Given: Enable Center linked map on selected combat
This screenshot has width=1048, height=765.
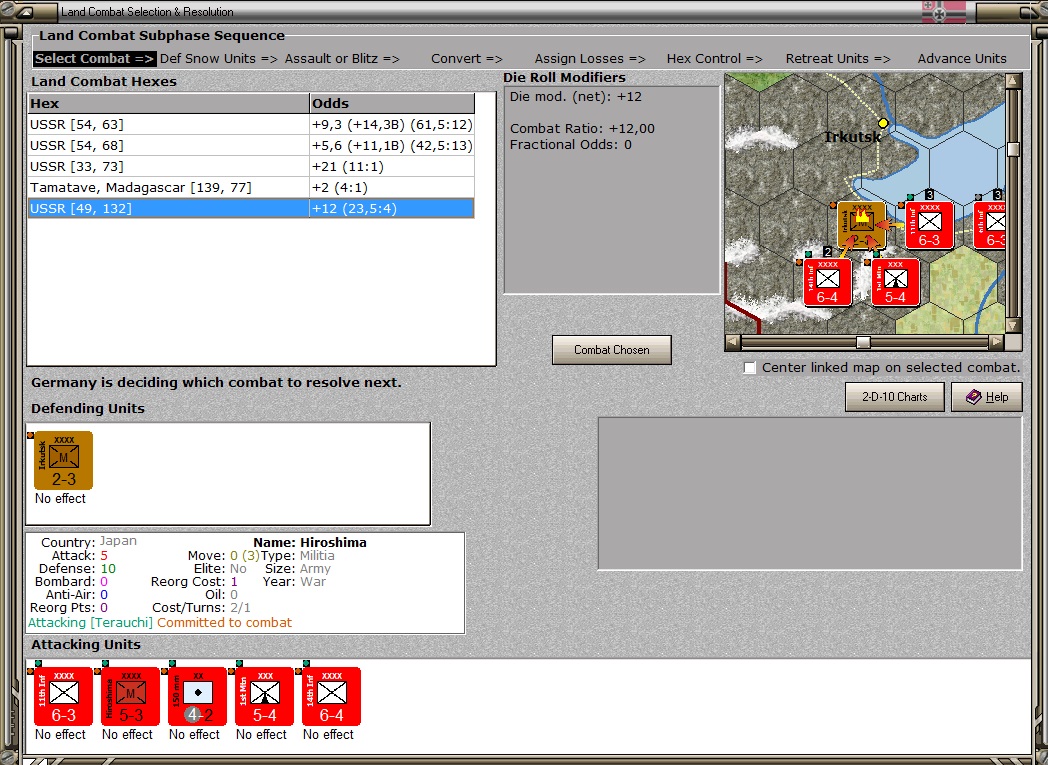Looking at the screenshot, I should pos(750,368).
